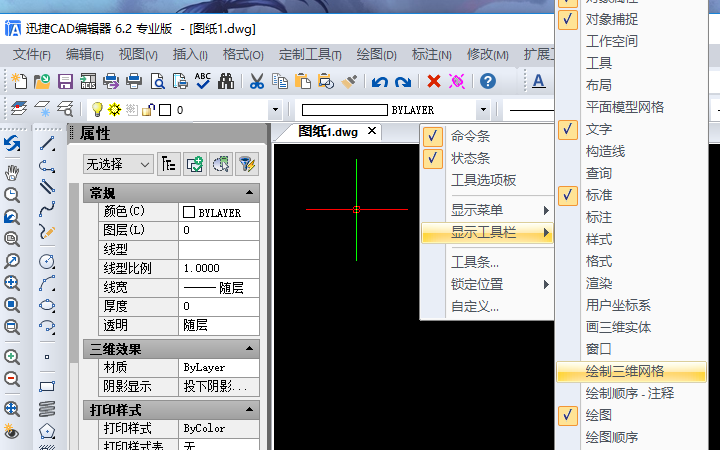Select the Spline curve tool
This screenshot has width=720, height=450.
pos(47,209)
